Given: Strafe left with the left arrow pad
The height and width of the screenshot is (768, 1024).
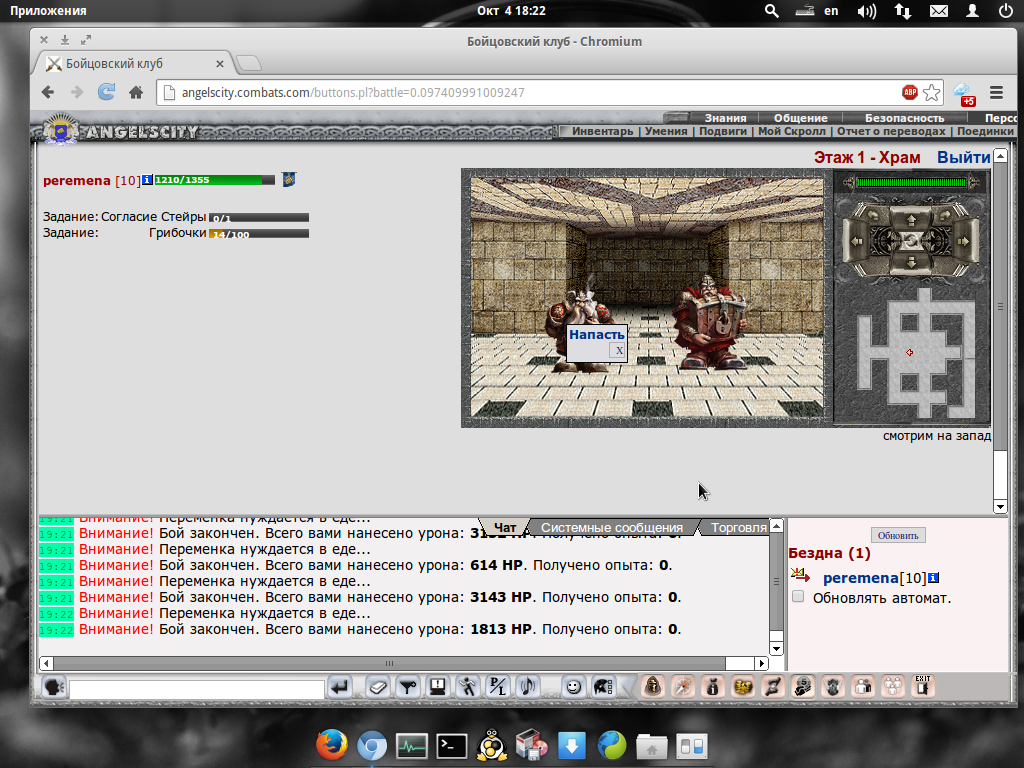Looking at the screenshot, I should point(857,241).
